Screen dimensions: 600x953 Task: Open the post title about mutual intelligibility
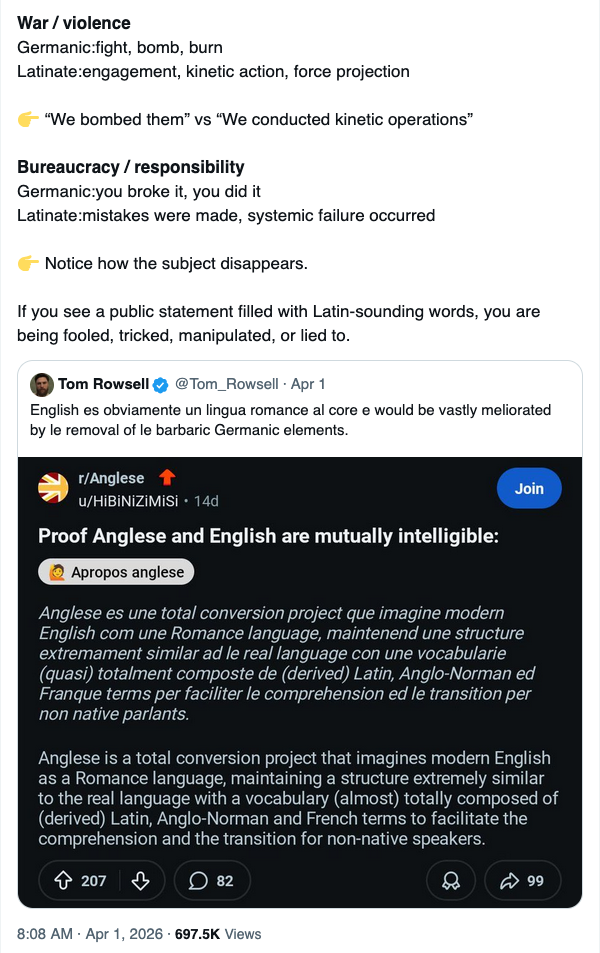click(268, 536)
